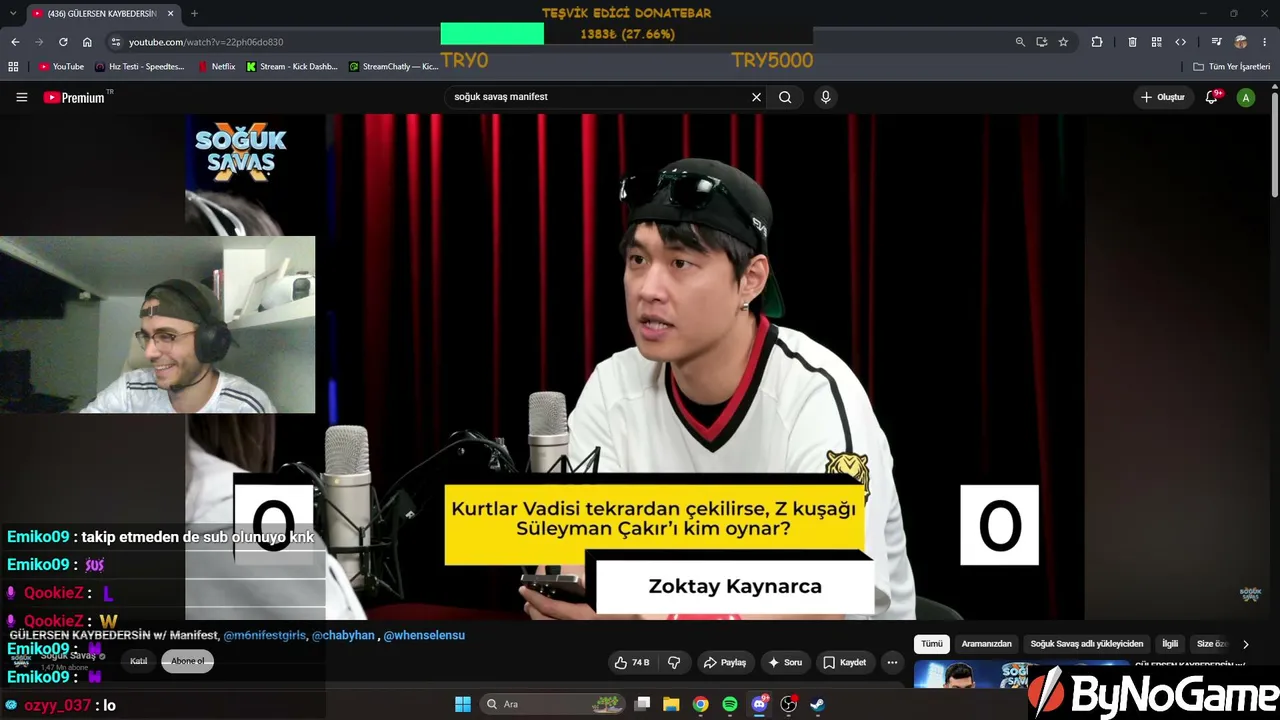This screenshot has width=1280, height=720.
Task: Open the Tüm Yer İşaretleri folder
Action: pyautogui.click(x=1232, y=67)
